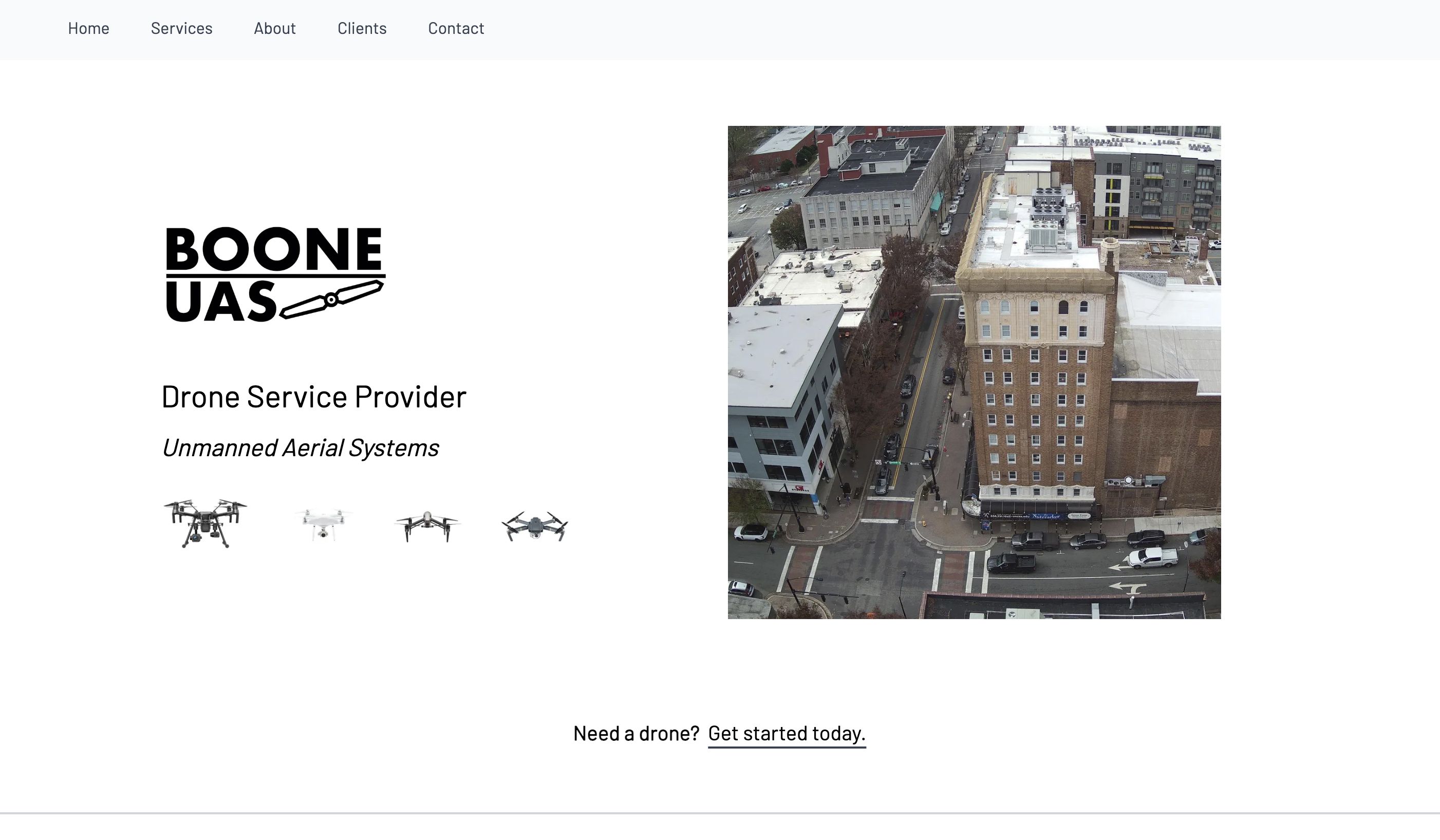Click the 'Drone Service Provider' heading
1440x840 pixels.
(x=314, y=397)
